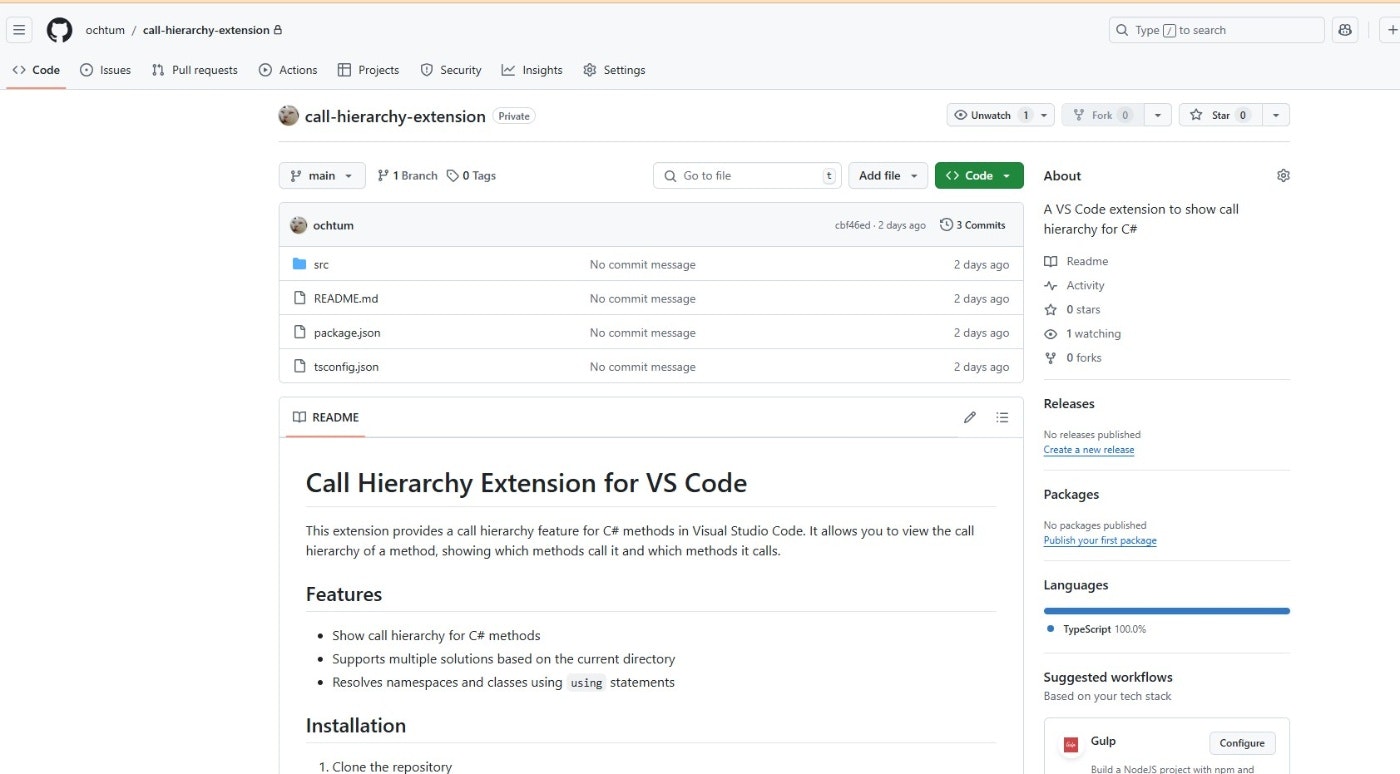The width and height of the screenshot is (1400, 774).
Task: Click the plus create-new icon in header
Action: pyautogui.click(x=1392, y=30)
